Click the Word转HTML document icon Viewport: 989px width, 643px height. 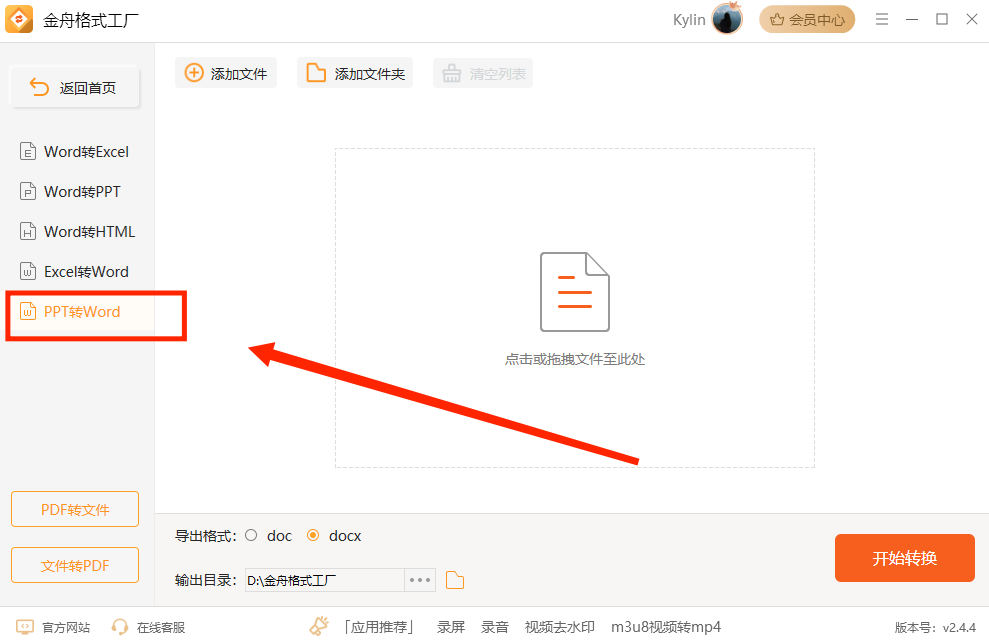[x=28, y=232]
